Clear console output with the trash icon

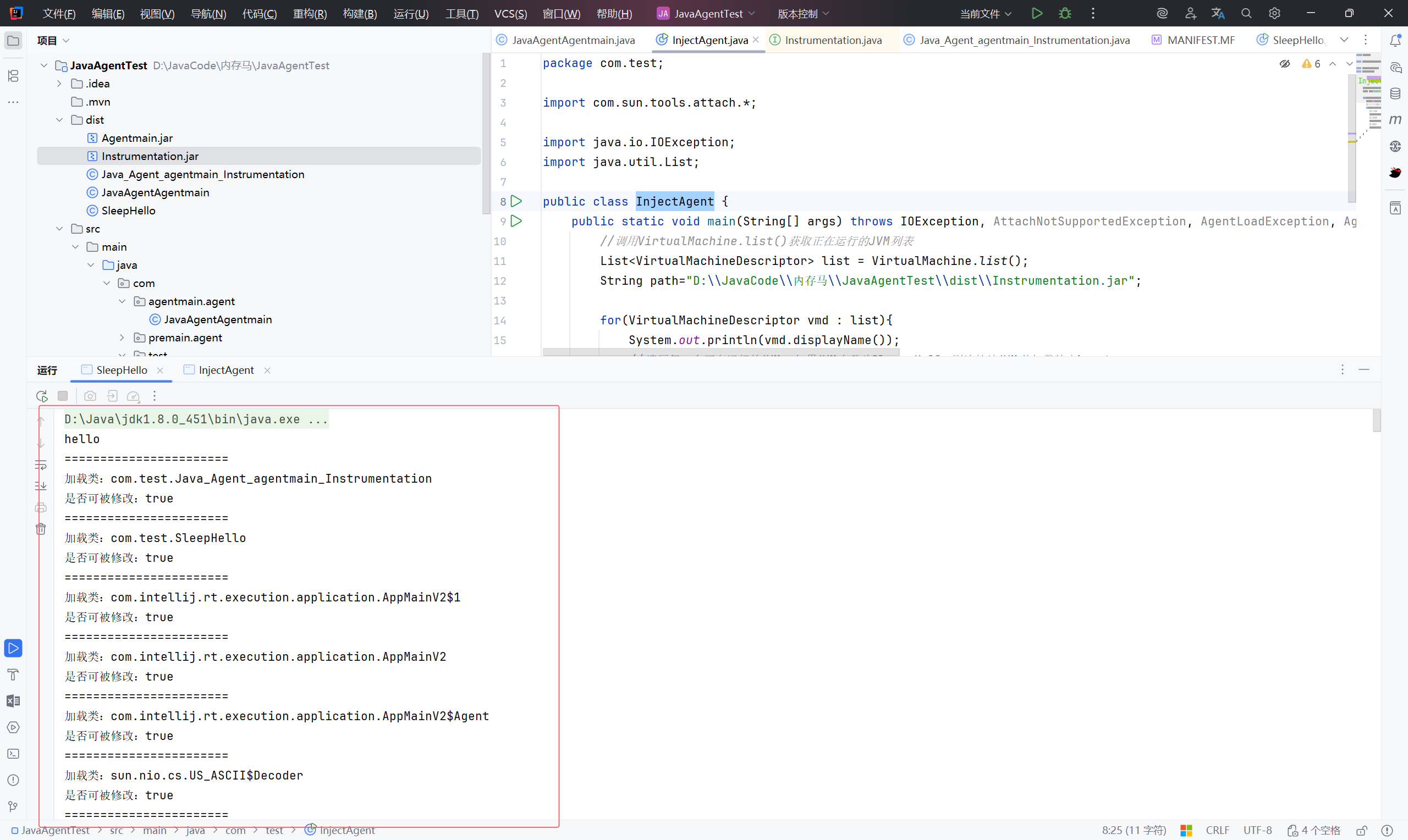[x=41, y=529]
